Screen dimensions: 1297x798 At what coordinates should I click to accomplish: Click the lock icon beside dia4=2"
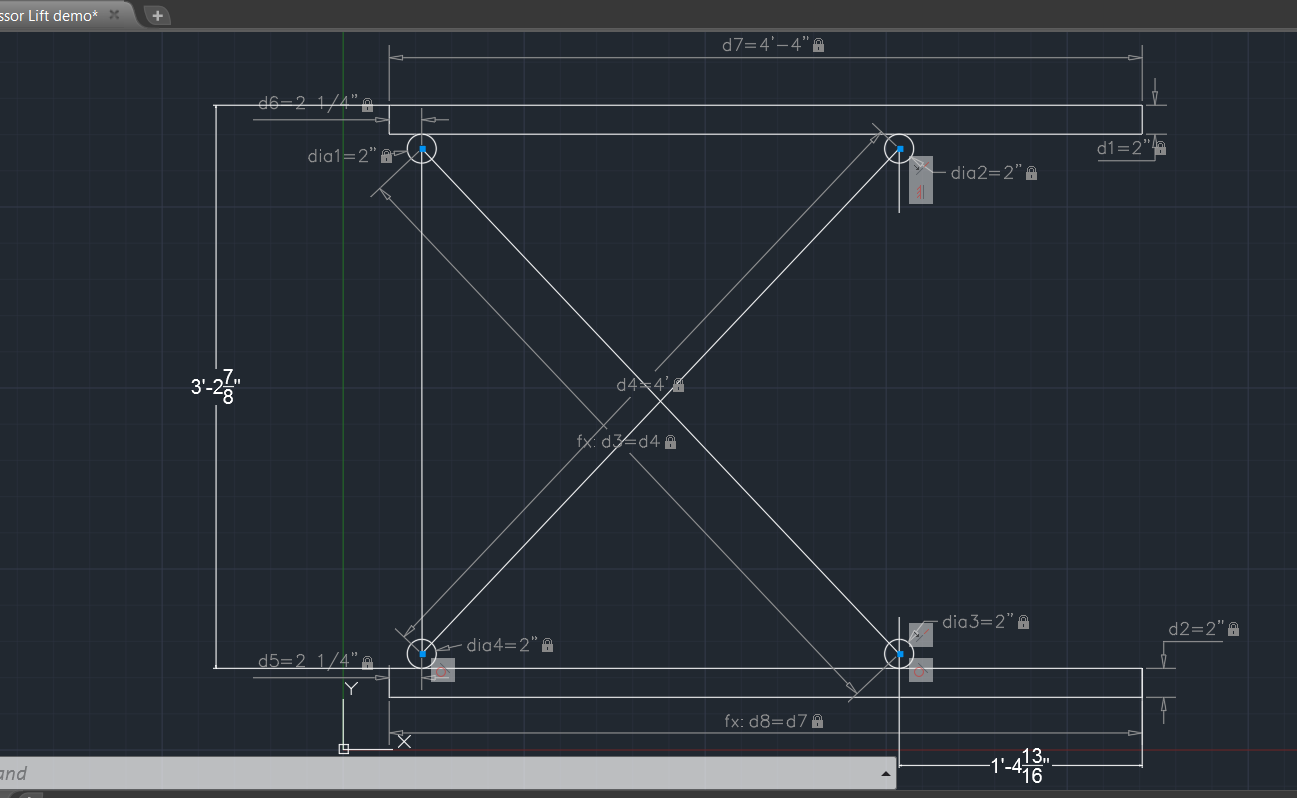pos(547,645)
